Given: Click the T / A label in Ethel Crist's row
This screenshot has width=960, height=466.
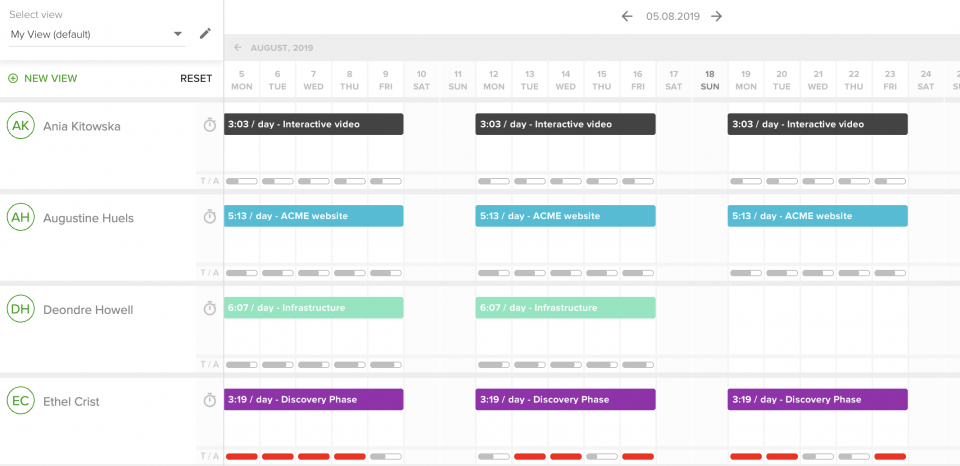Looking at the screenshot, I should pos(209,457).
